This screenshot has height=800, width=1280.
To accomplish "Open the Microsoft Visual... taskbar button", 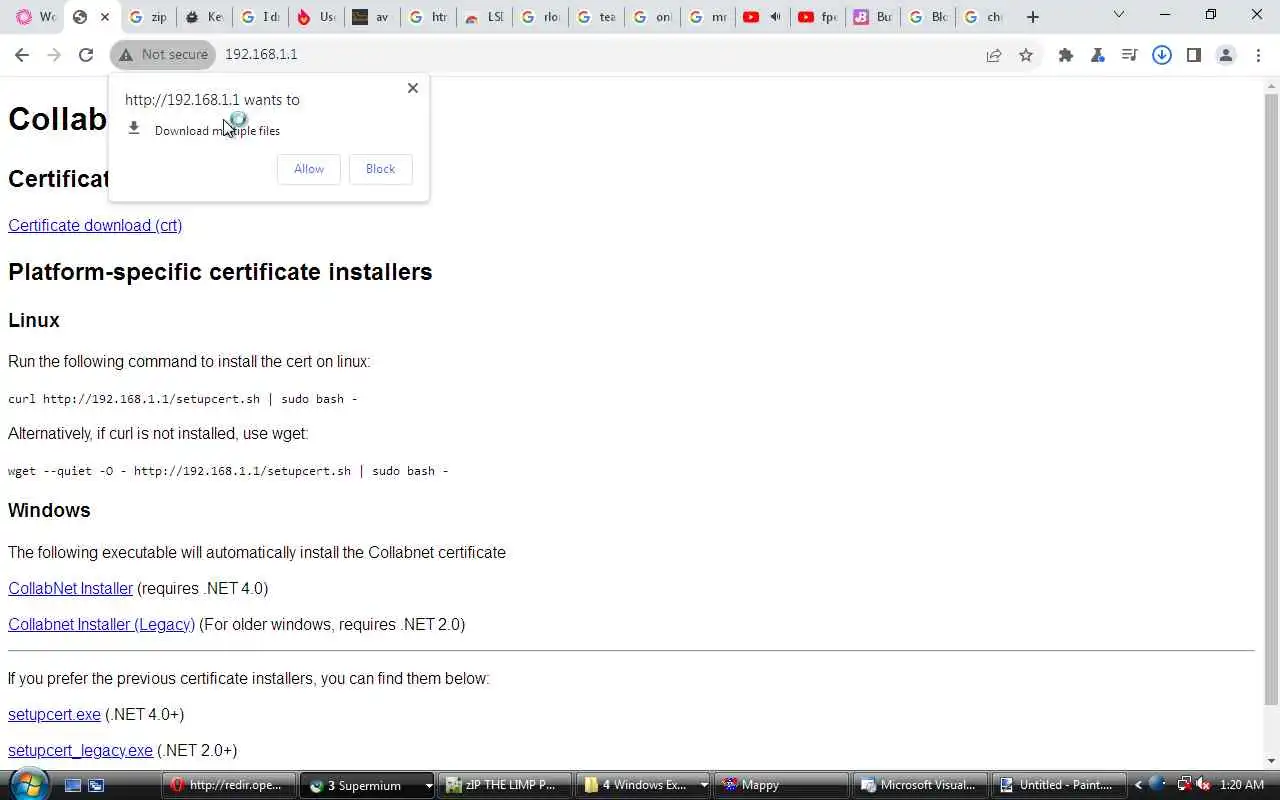I will coord(921,785).
